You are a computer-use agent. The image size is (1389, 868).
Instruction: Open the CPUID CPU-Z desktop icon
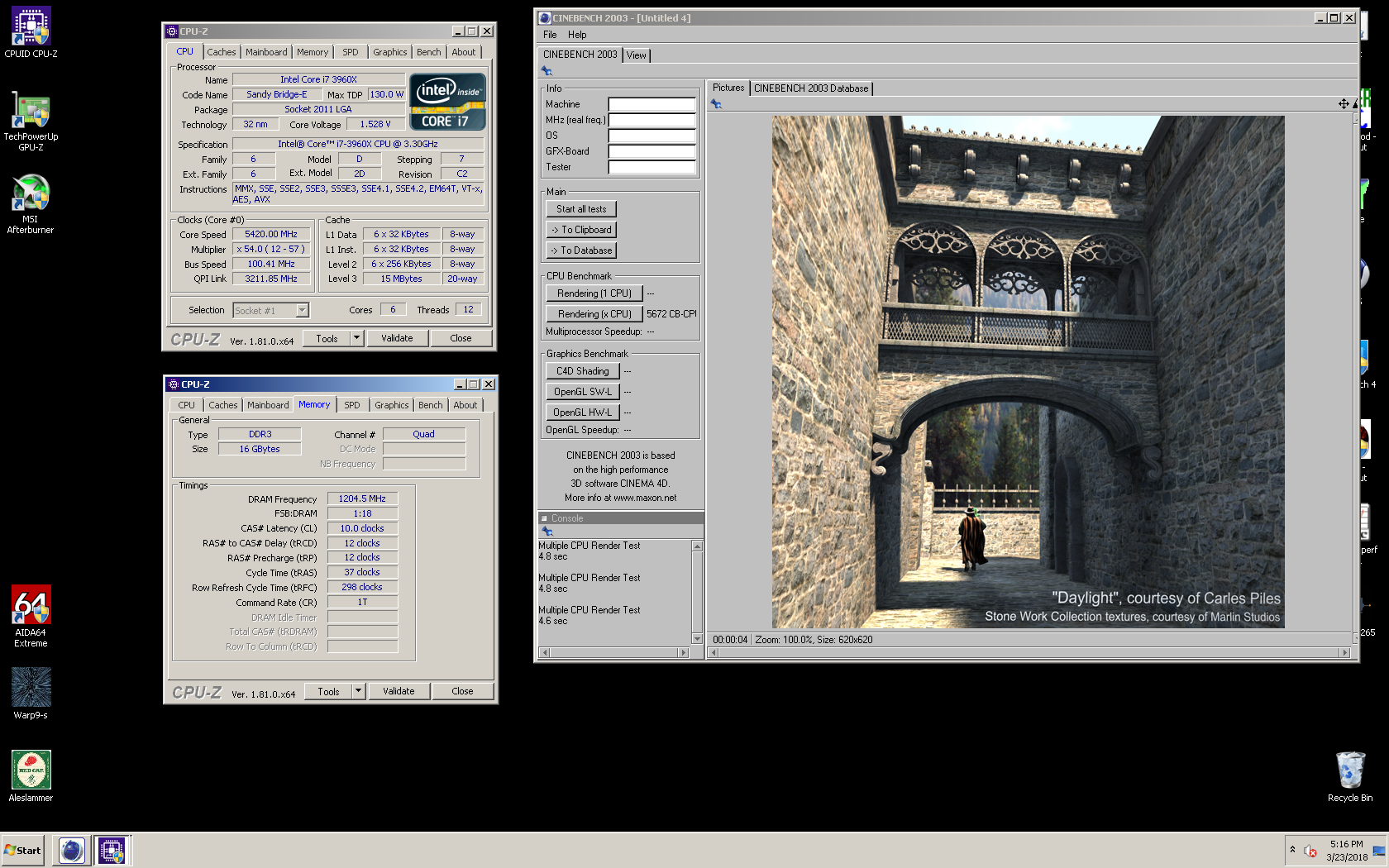(31, 33)
